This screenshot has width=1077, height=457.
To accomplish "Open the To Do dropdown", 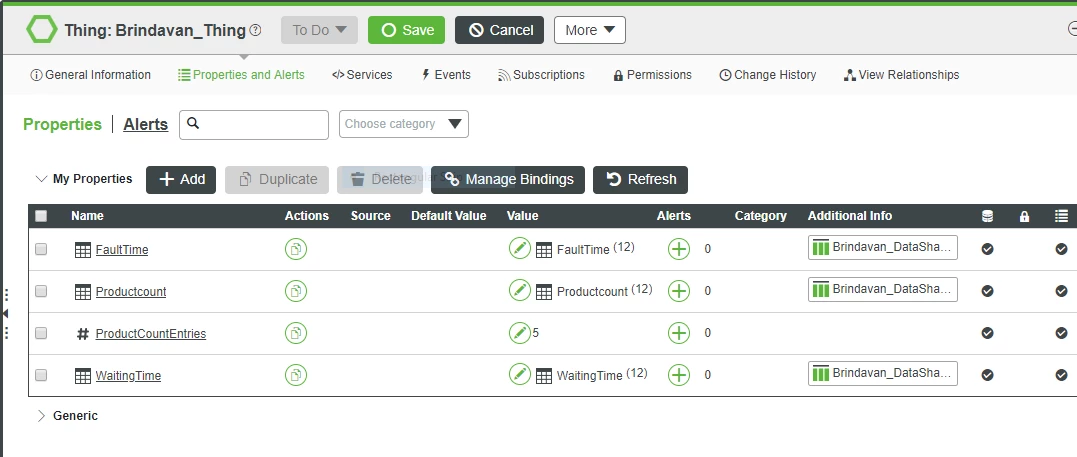I will pos(319,30).
